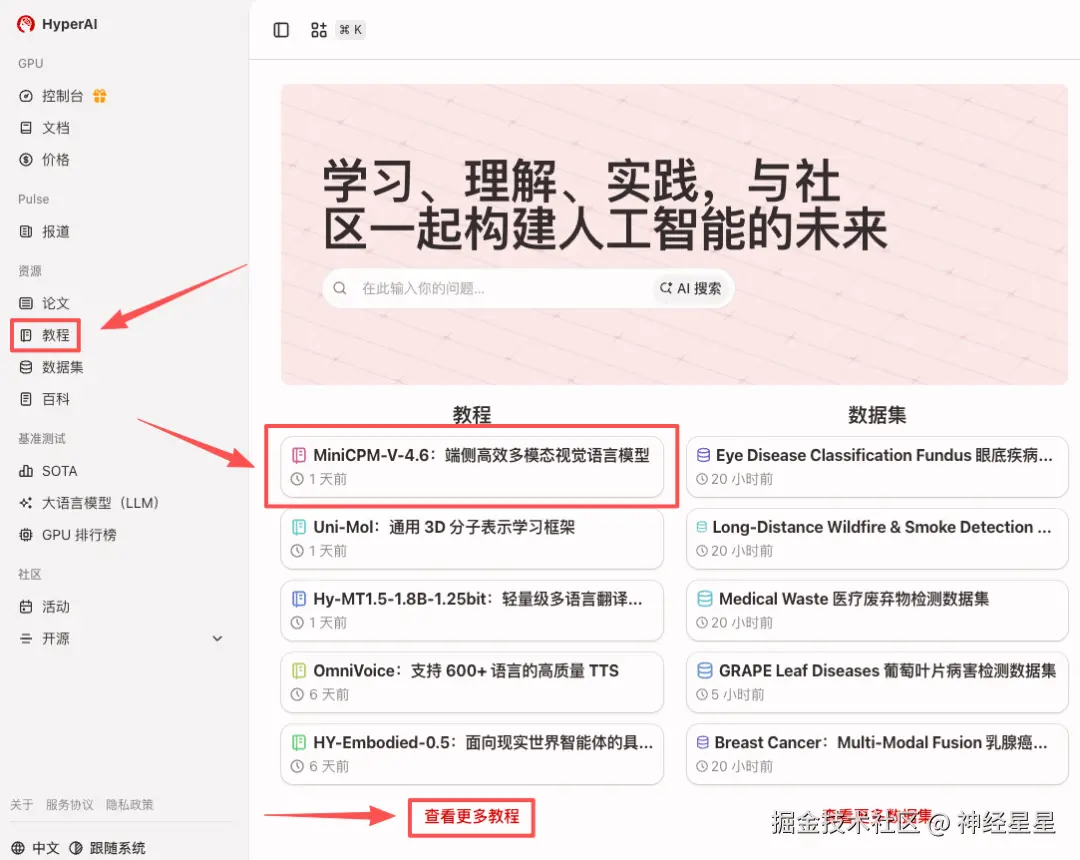The height and width of the screenshot is (860, 1080).
Task: Open Breast Cancer Multi-Modal Fusion dataset
Action: click(877, 753)
